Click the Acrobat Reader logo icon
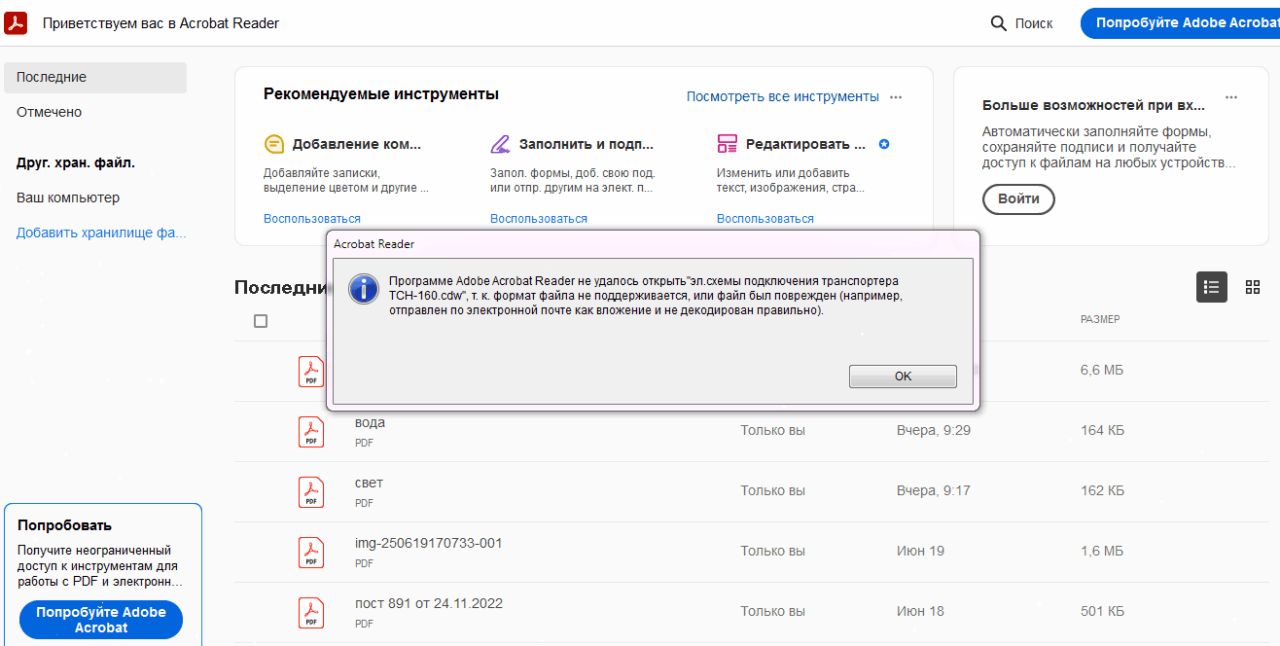Image resolution: width=1280 pixels, height=646 pixels. (x=16, y=22)
